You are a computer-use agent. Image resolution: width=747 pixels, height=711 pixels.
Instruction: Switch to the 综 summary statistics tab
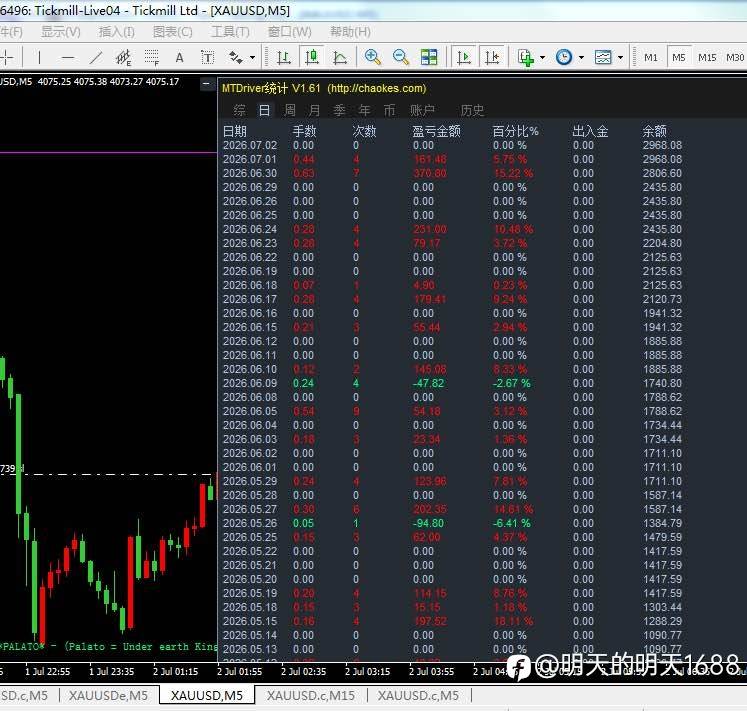pyautogui.click(x=240, y=111)
